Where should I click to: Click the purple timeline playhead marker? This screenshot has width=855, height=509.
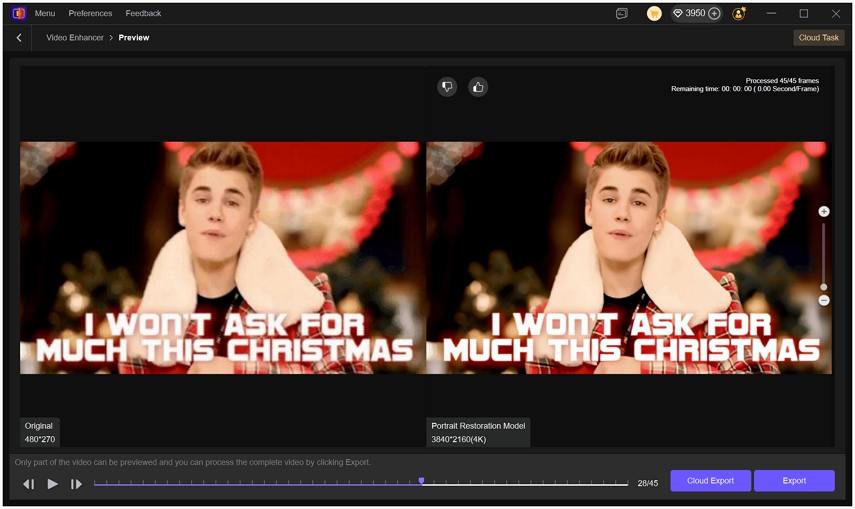coord(422,481)
